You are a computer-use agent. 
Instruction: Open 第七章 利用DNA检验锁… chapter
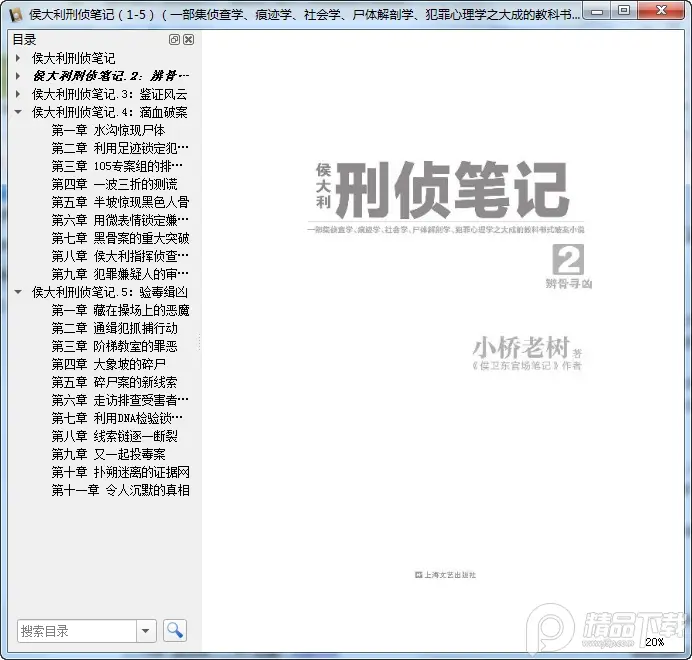pos(117,418)
